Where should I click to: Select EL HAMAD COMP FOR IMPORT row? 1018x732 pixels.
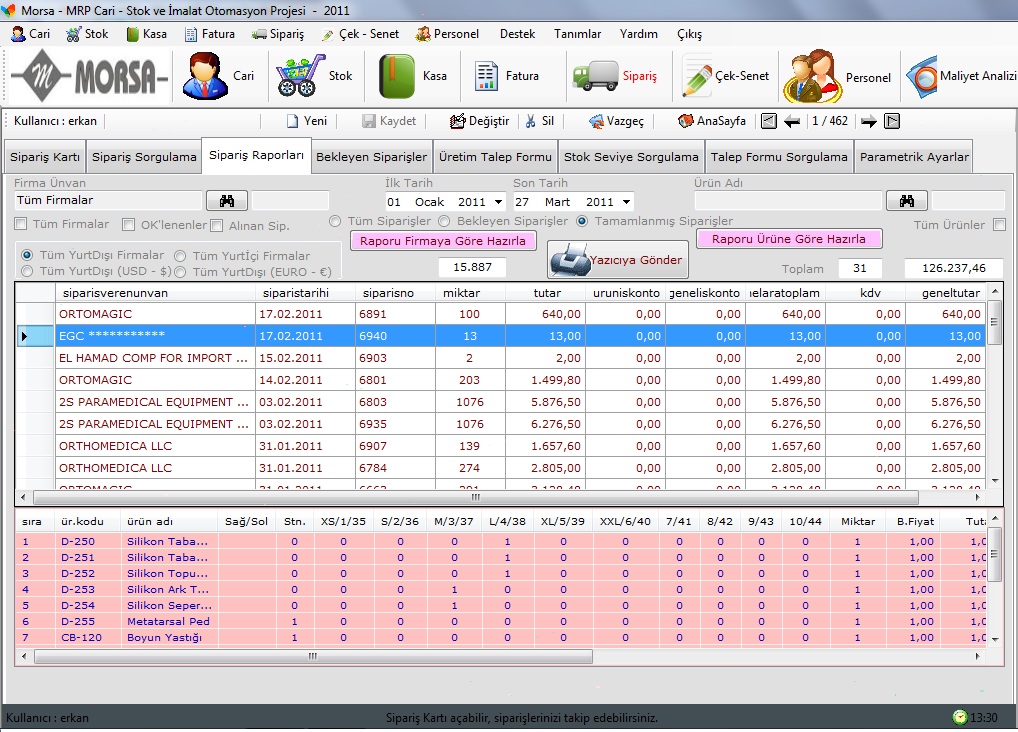pos(500,358)
